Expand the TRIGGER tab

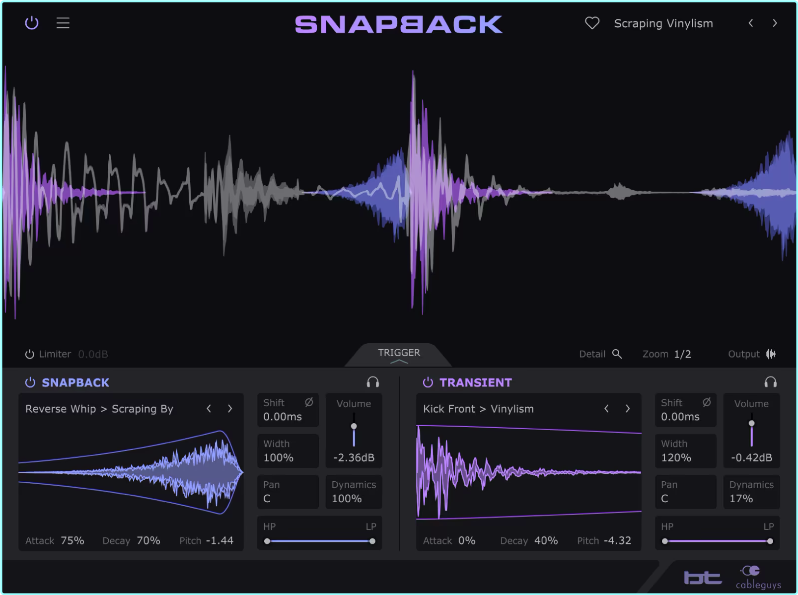398,355
